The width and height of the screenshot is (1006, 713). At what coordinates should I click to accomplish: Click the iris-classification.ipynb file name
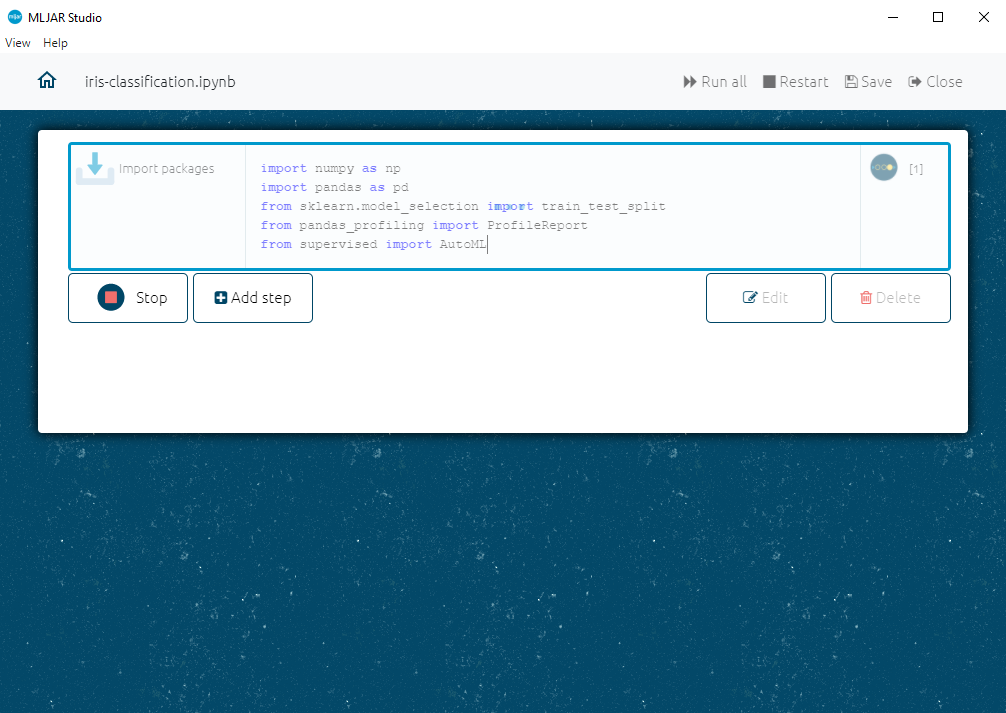tap(160, 82)
